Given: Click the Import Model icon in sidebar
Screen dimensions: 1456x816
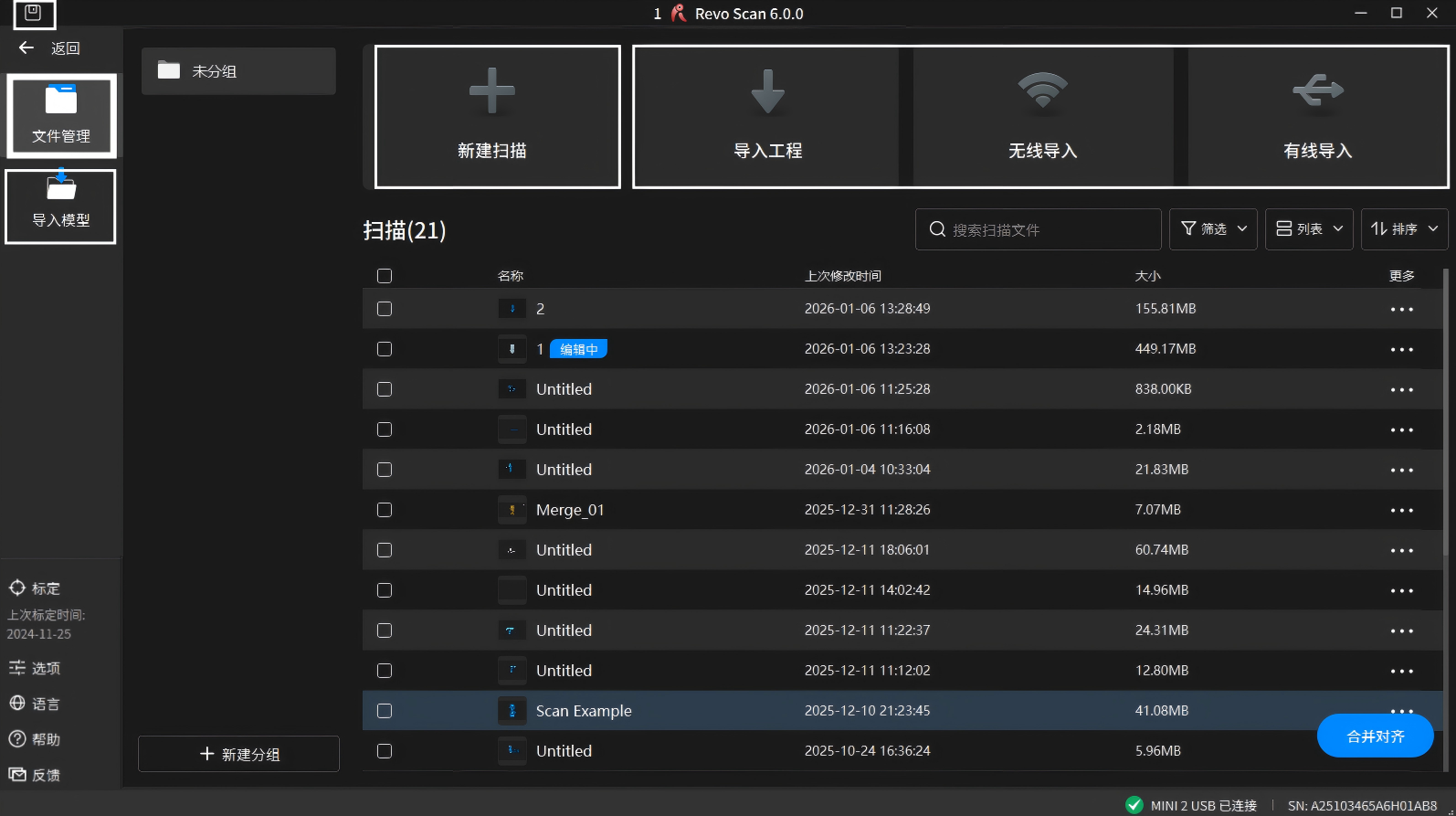Looking at the screenshot, I should pyautogui.click(x=61, y=186).
